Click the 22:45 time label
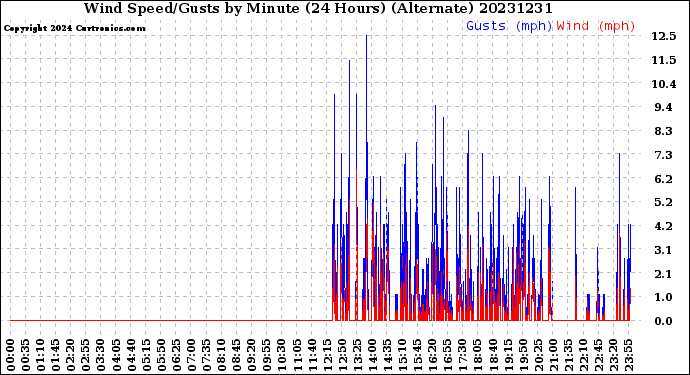This screenshot has height=375, width=690. (x=598, y=355)
